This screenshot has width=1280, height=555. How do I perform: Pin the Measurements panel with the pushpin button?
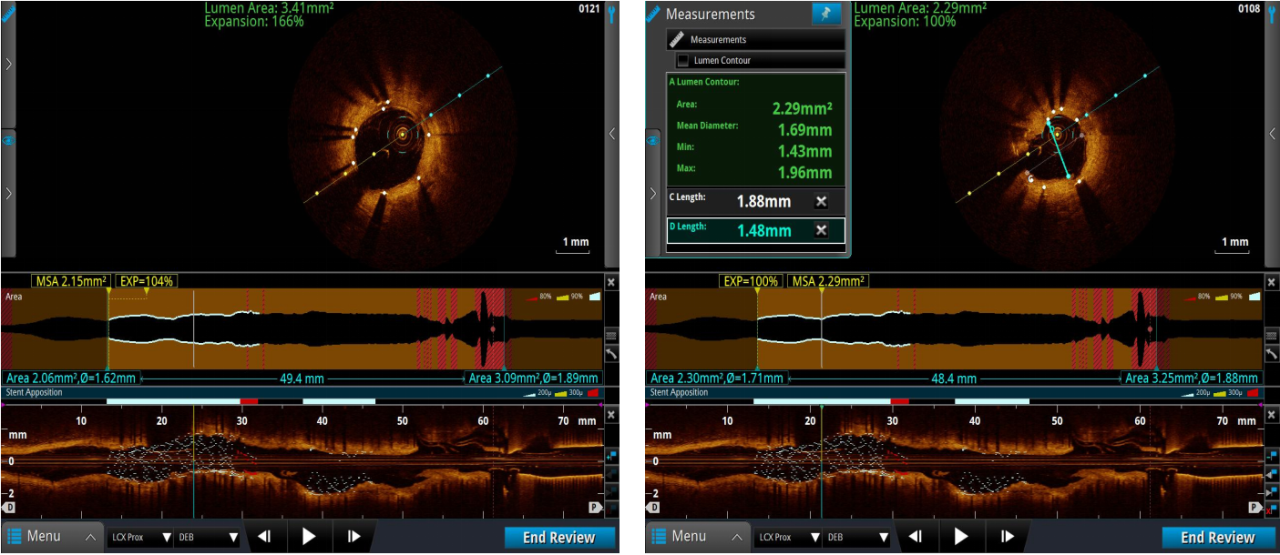[x=826, y=13]
